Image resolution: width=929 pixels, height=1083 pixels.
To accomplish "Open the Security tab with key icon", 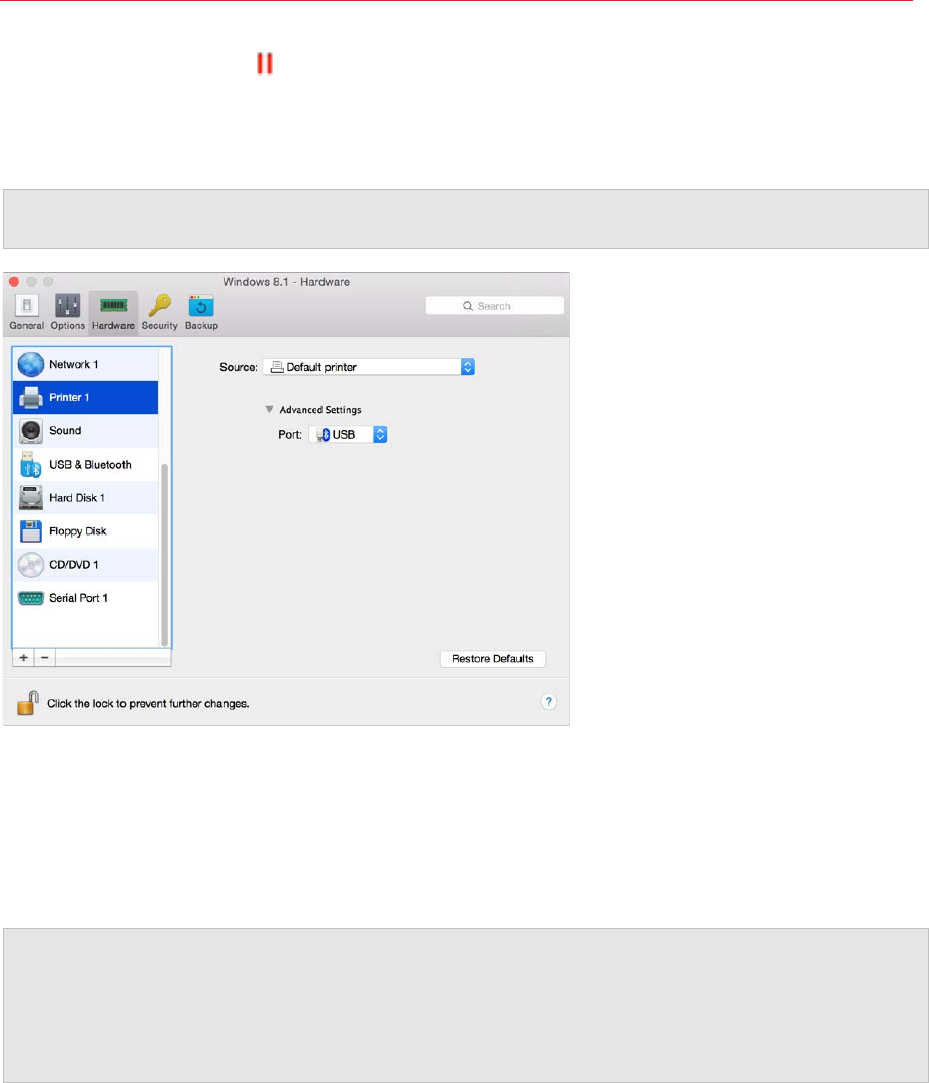I will pyautogui.click(x=160, y=312).
